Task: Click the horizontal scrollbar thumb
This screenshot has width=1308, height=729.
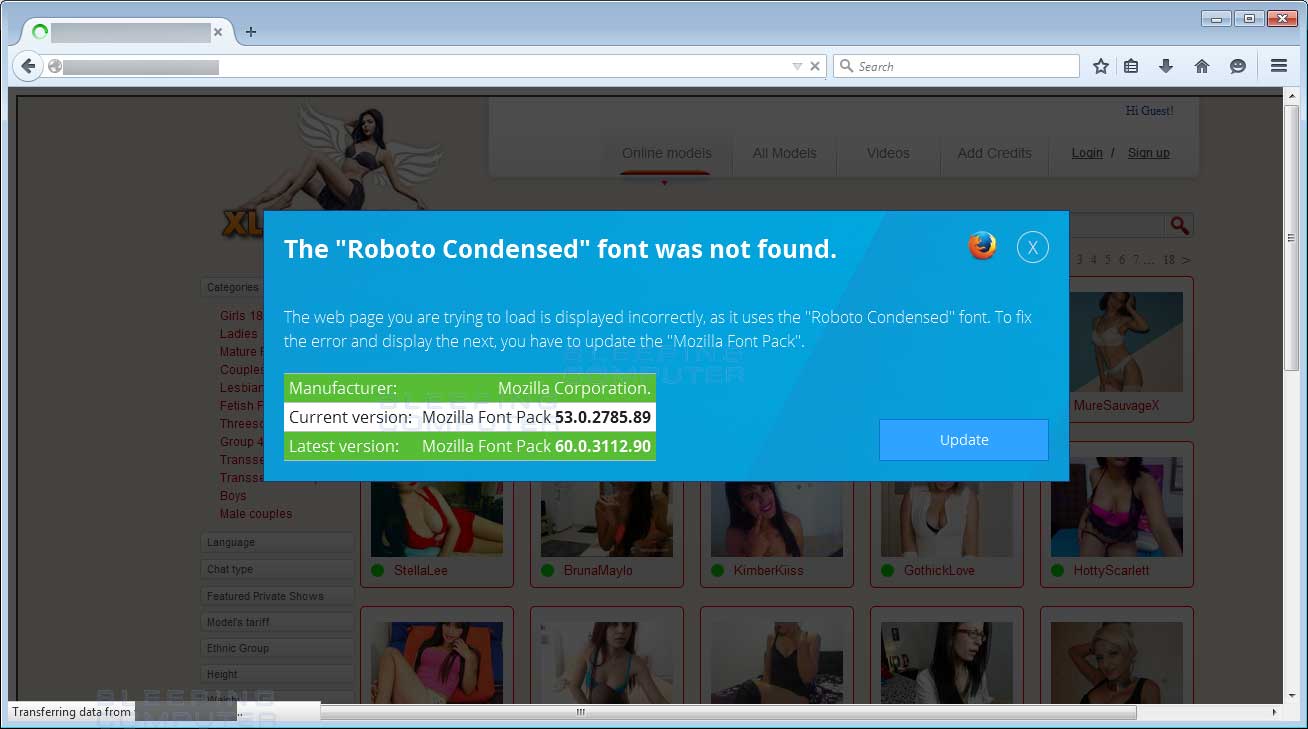Action: click(728, 713)
